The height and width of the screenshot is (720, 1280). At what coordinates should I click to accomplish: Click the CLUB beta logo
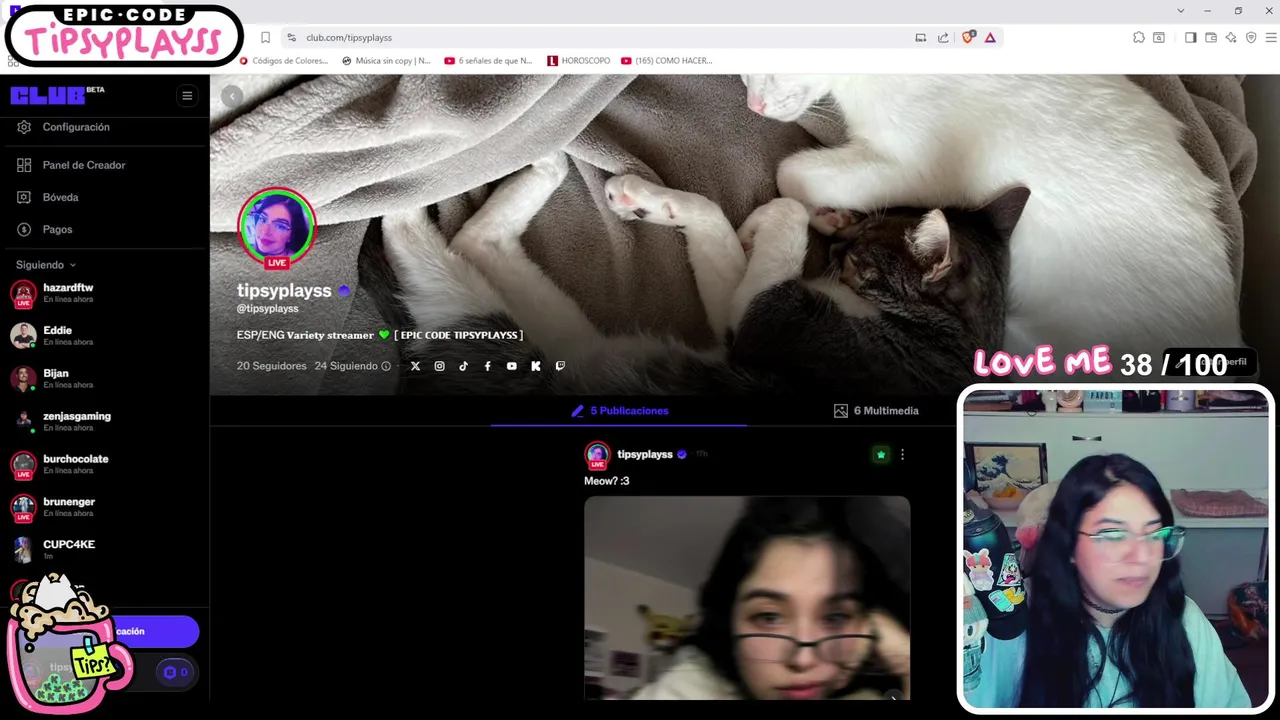[x=57, y=95]
